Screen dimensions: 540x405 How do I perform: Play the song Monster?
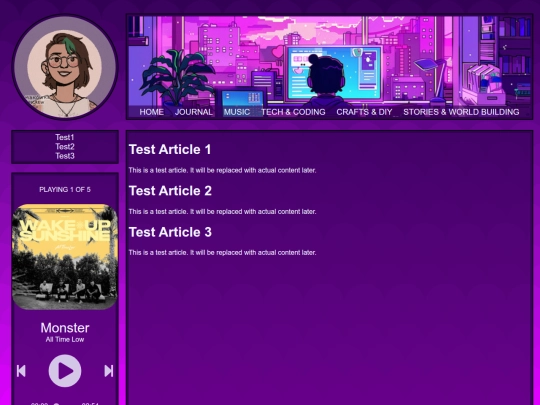pyautogui.click(x=65, y=371)
